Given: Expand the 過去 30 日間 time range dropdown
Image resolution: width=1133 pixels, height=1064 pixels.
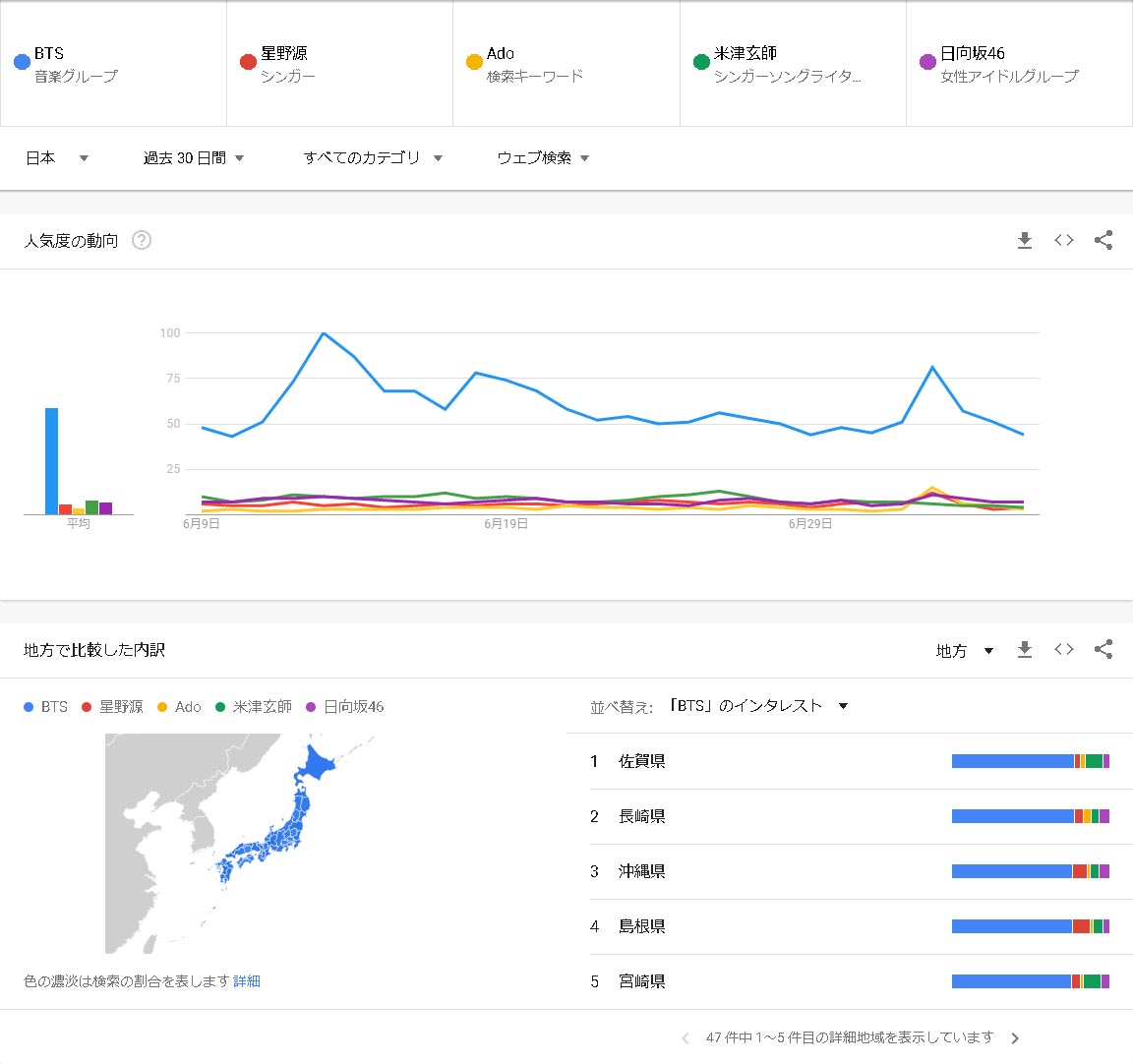Looking at the screenshot, I should pyautogui.click(x=194, y=158).
